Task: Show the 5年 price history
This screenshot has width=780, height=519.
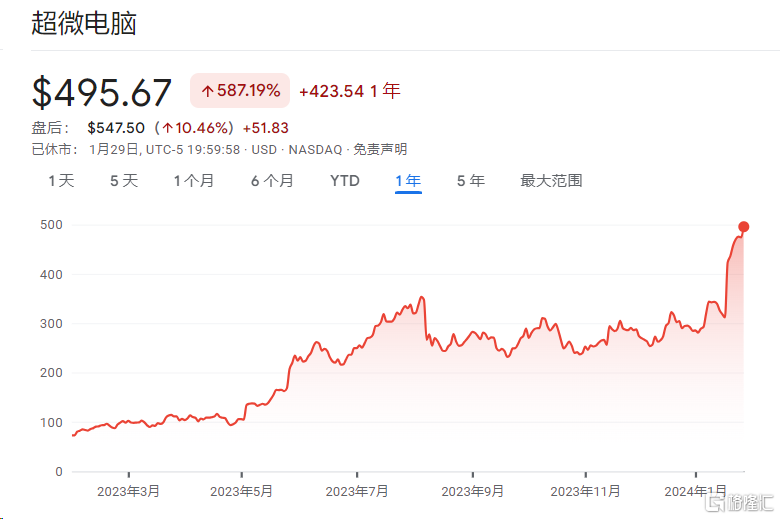Action: (470, 181)
